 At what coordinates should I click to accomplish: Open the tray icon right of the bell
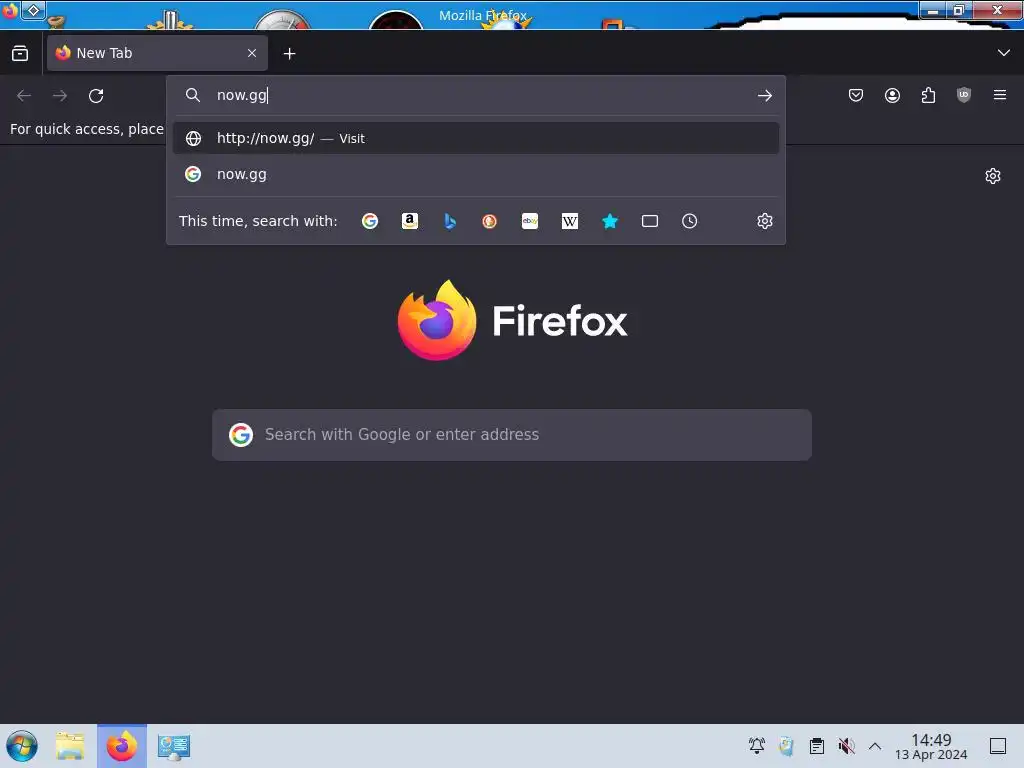[786, 746]
